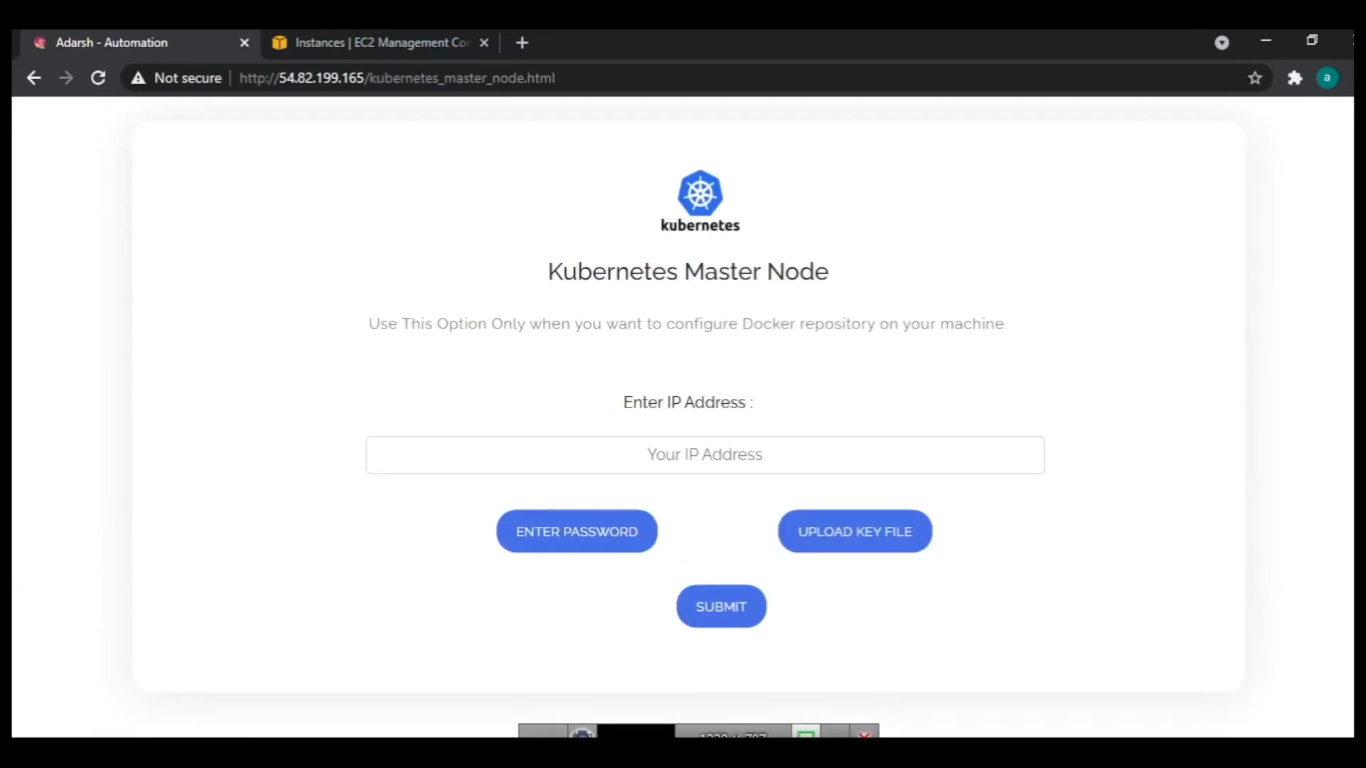
Task: Go back using browser back arrow
Action: 34,78
